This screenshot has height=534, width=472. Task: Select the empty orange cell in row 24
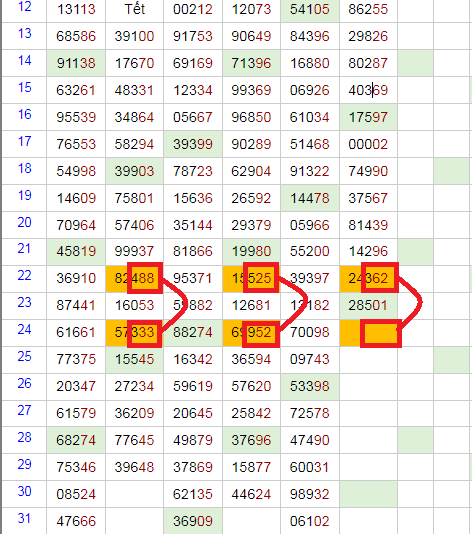click(368, 332)
